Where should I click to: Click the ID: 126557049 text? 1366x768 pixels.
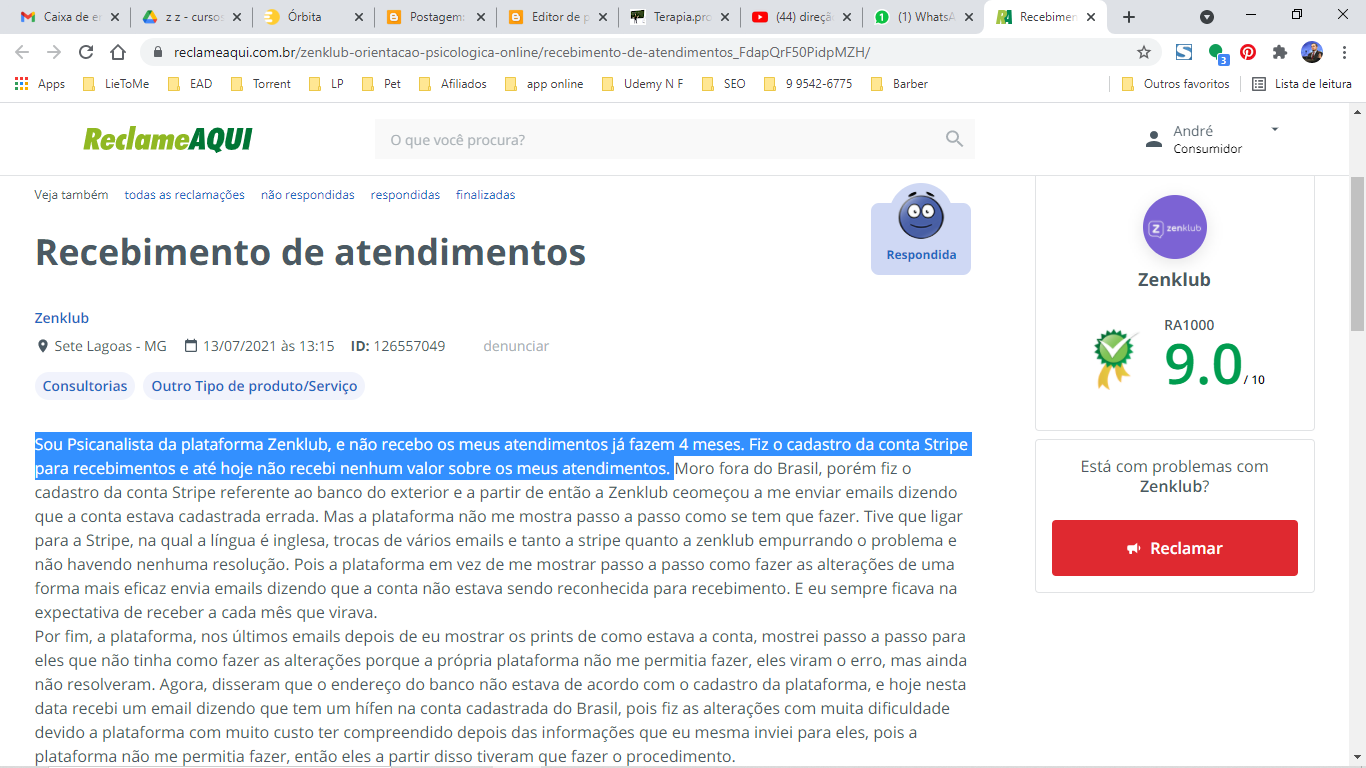click(398, 346)
